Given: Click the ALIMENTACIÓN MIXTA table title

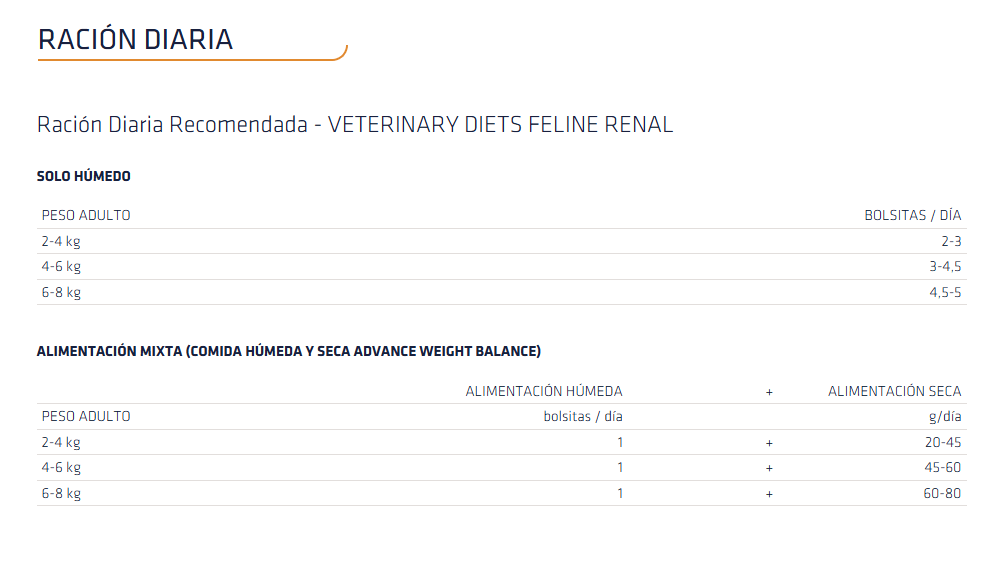Looking at the screenshot, I should coord(289,352).
